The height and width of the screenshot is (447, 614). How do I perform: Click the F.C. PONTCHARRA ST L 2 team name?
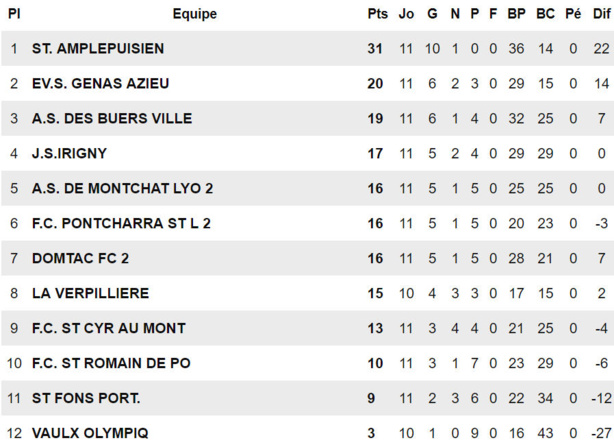pyautogui.click(x=121, y=223)
